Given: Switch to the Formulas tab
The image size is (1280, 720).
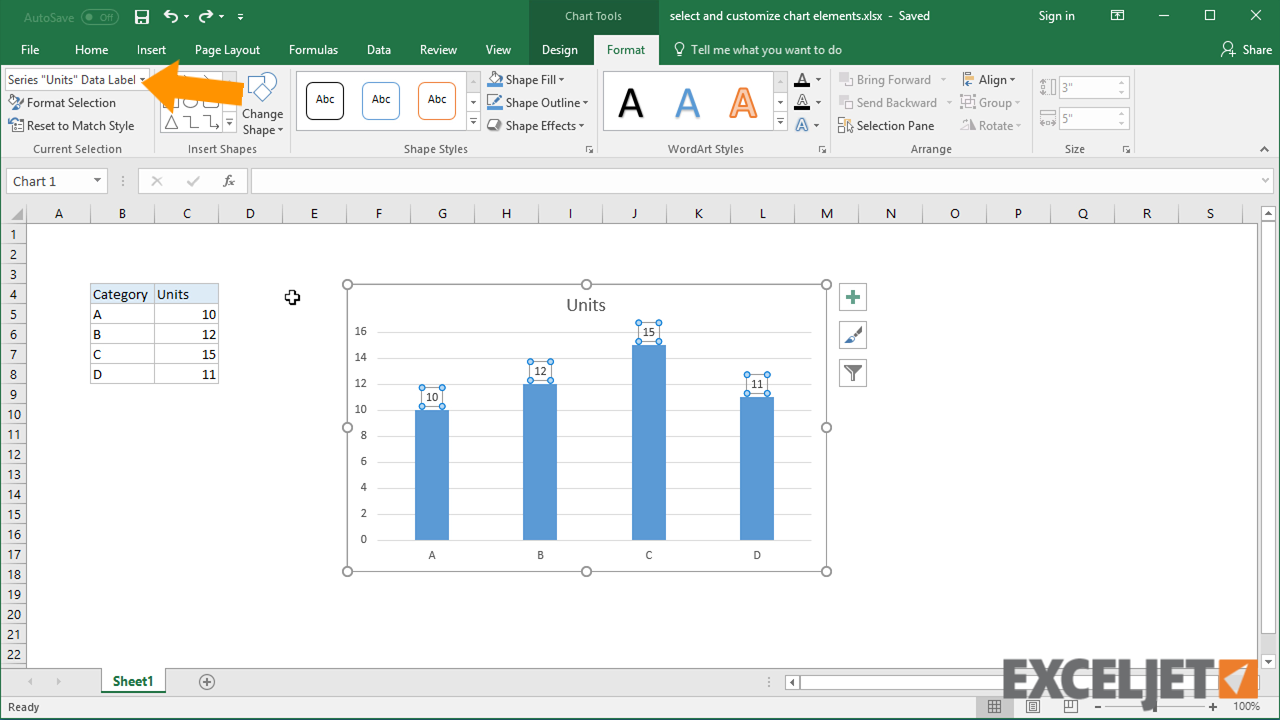Looking at the screenshot, I should pos(313,50).
